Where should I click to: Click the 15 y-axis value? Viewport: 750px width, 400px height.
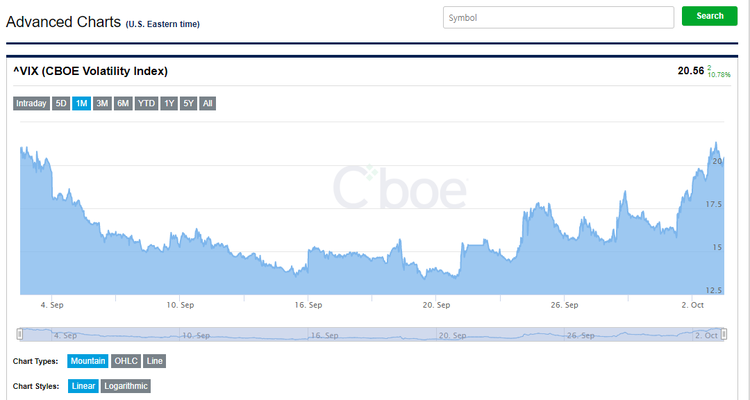[717, 247]
